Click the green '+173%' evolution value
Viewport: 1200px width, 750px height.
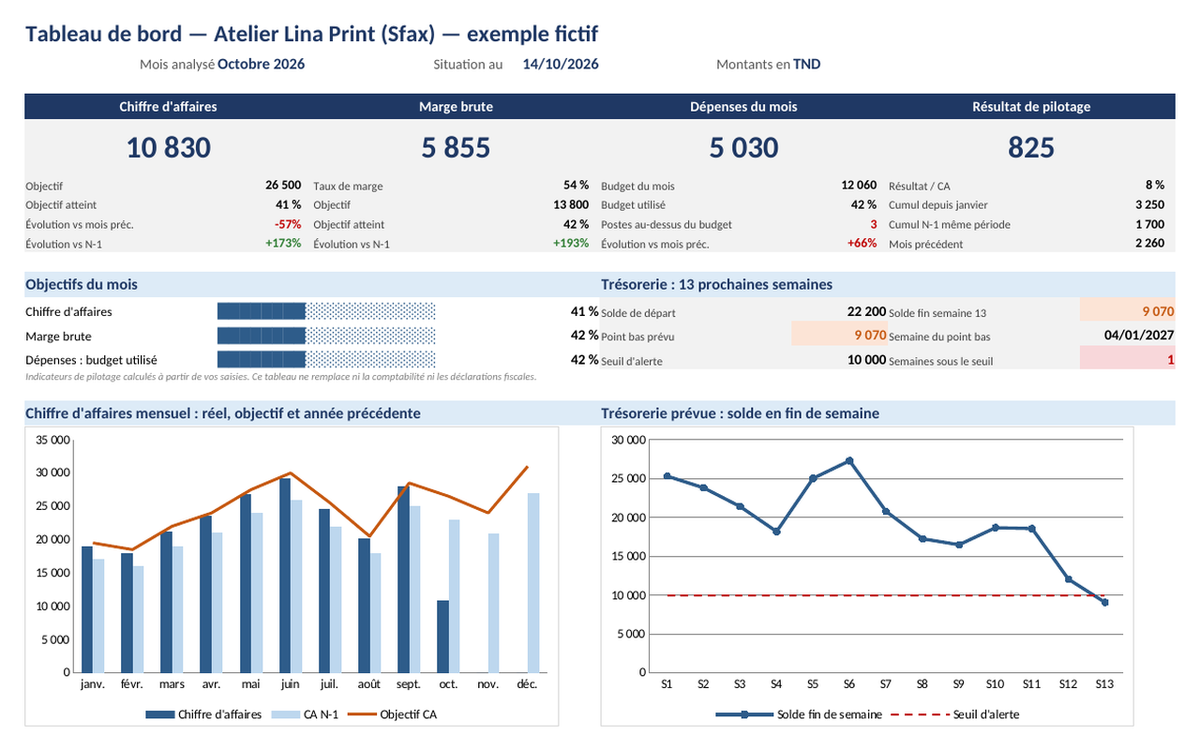point(283,243)
